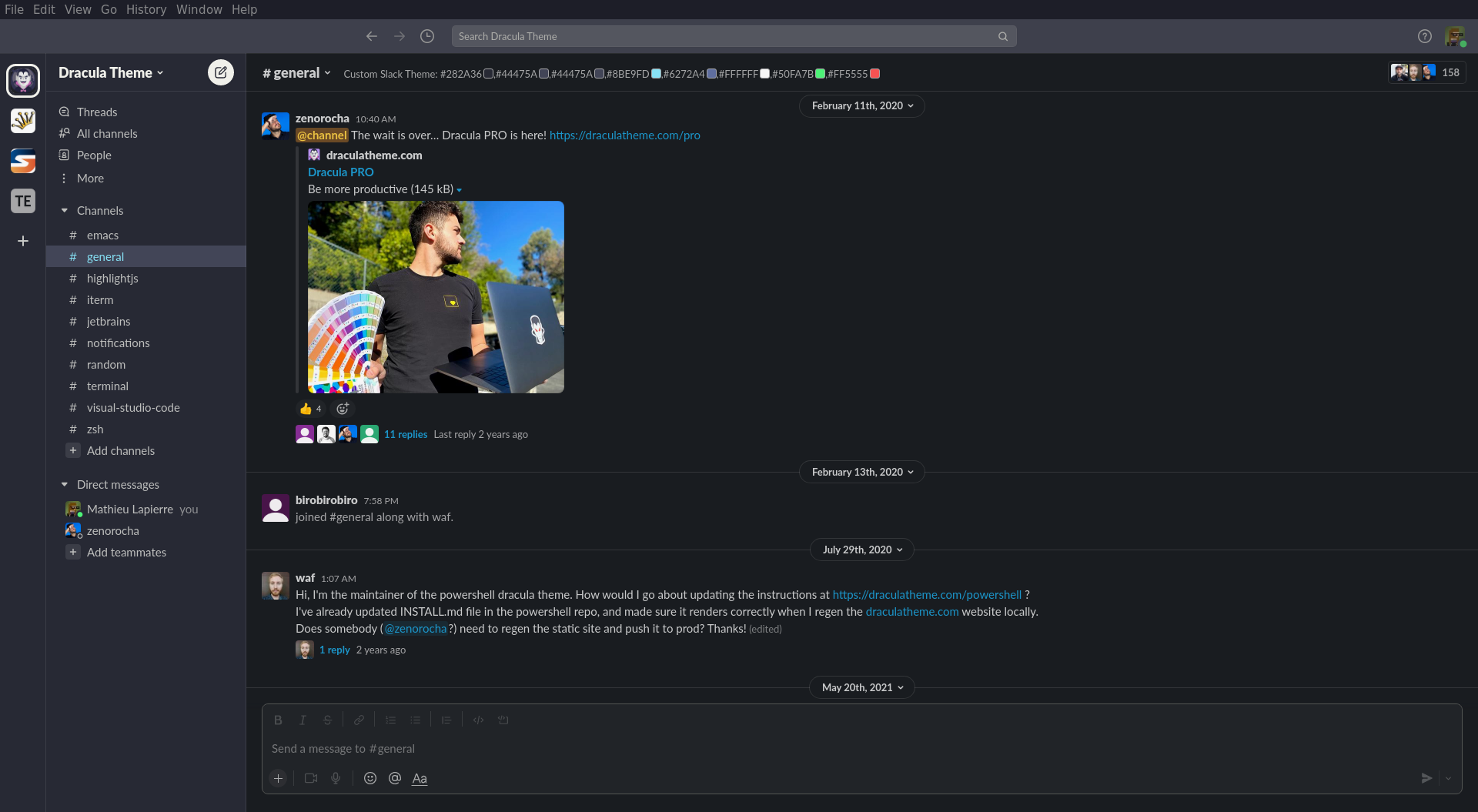Viewport: 1478px width, 812px height.
Task: Click the @zenorocha mention
Action: pyautogui.click(x=416, y=628)
